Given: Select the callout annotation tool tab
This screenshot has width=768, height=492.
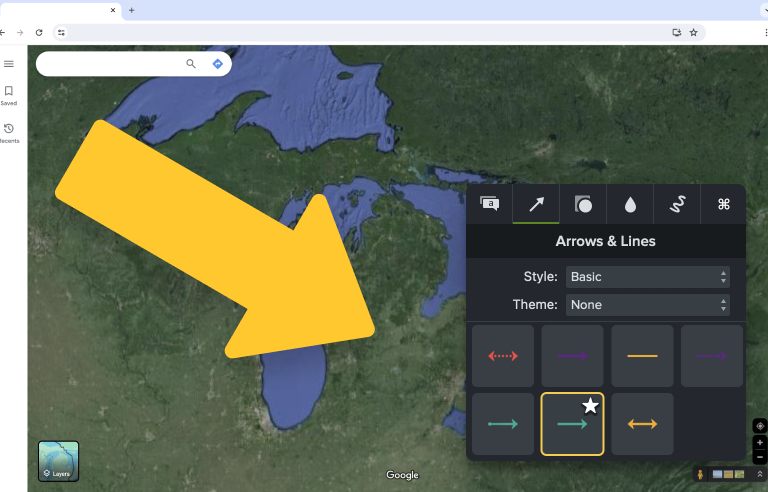Looking at the screenshot, I should pos(489,204).
